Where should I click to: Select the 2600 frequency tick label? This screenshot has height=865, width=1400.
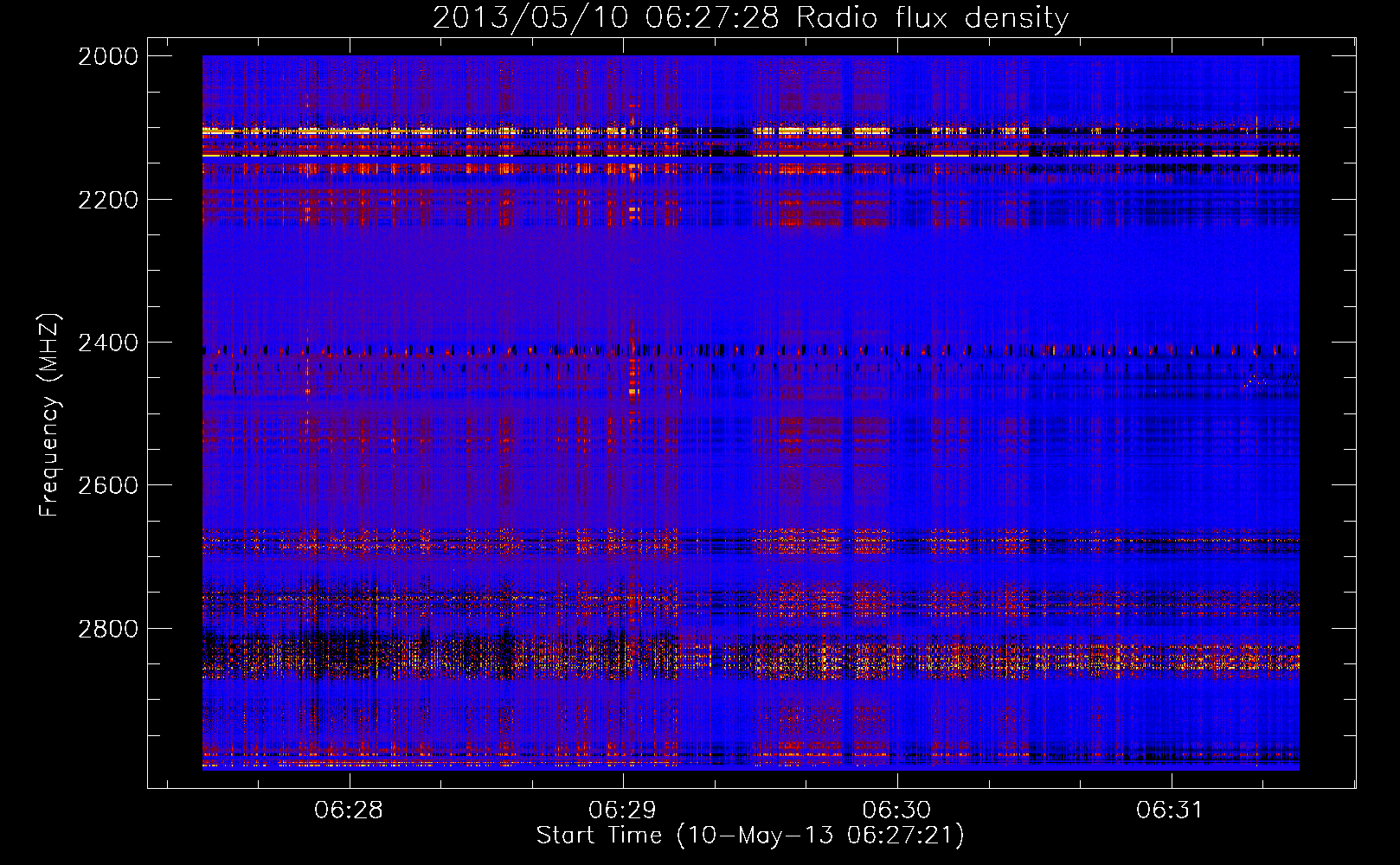[x=107, y=485]
